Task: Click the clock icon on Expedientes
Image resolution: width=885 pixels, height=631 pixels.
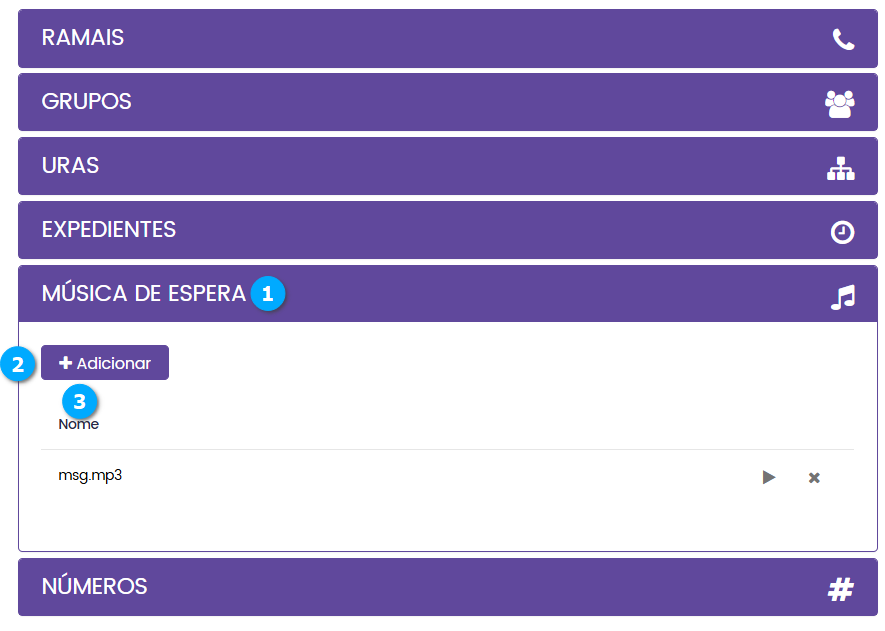Action: tap(842, 232)
